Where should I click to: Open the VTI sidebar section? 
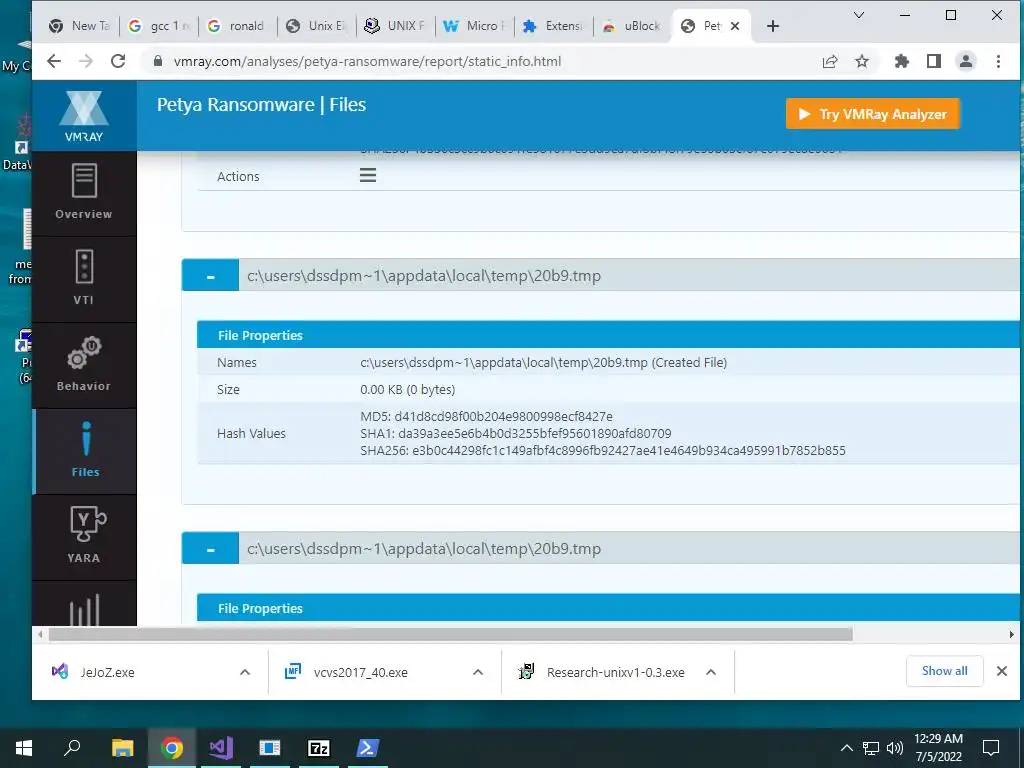coord(84,279)
